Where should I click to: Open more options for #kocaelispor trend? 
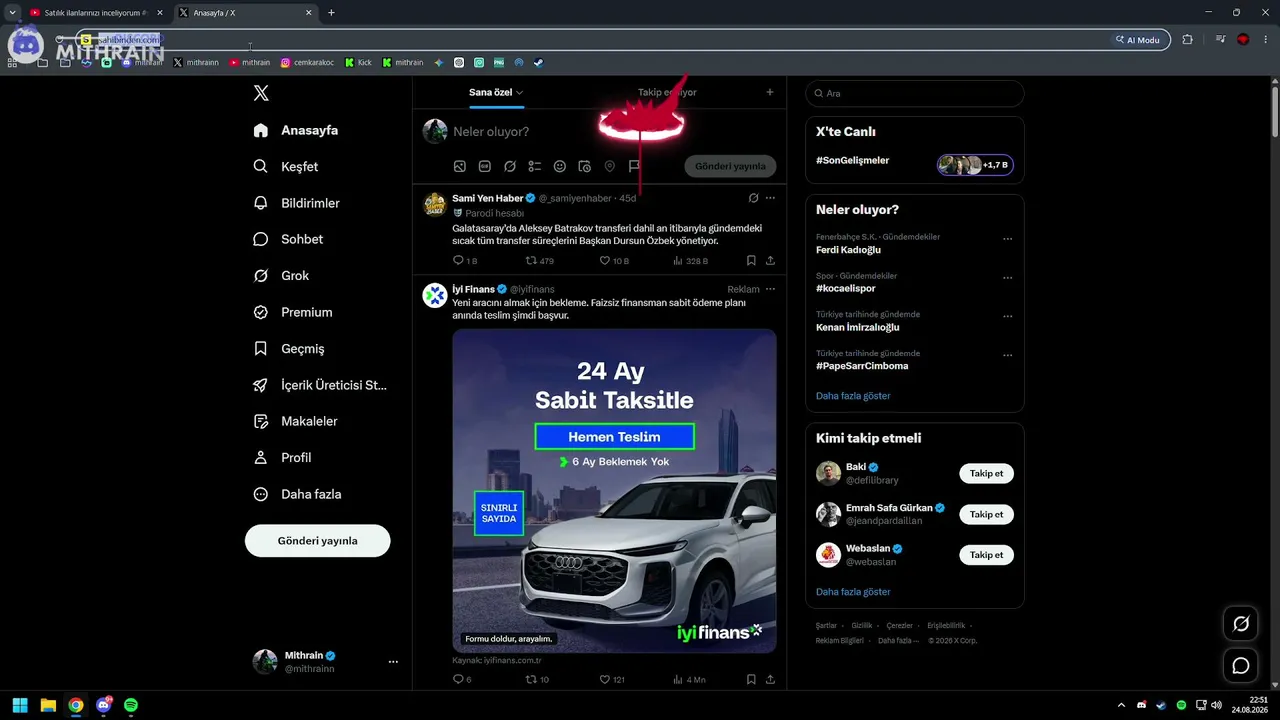(1007, 278)
